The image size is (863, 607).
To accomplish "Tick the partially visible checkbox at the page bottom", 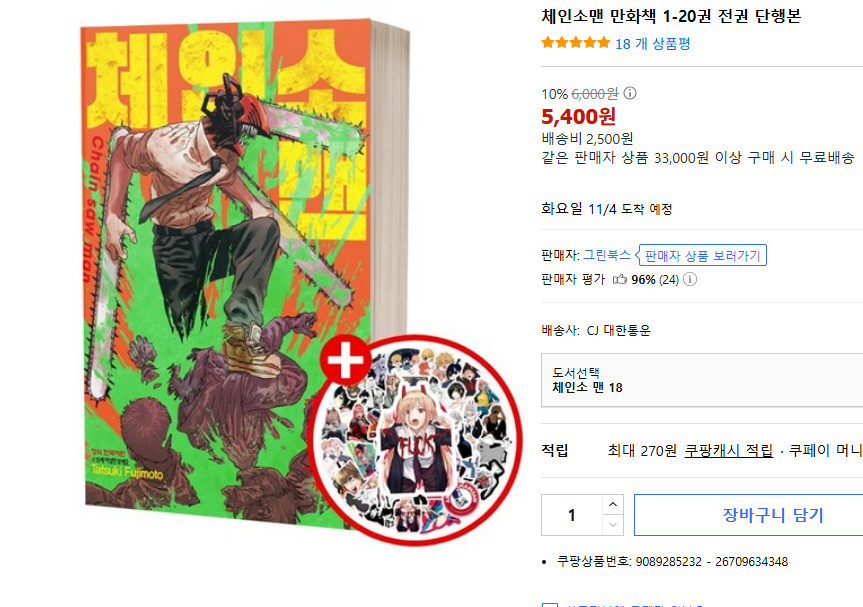I will pyautogui.click(x=550, y=605).
